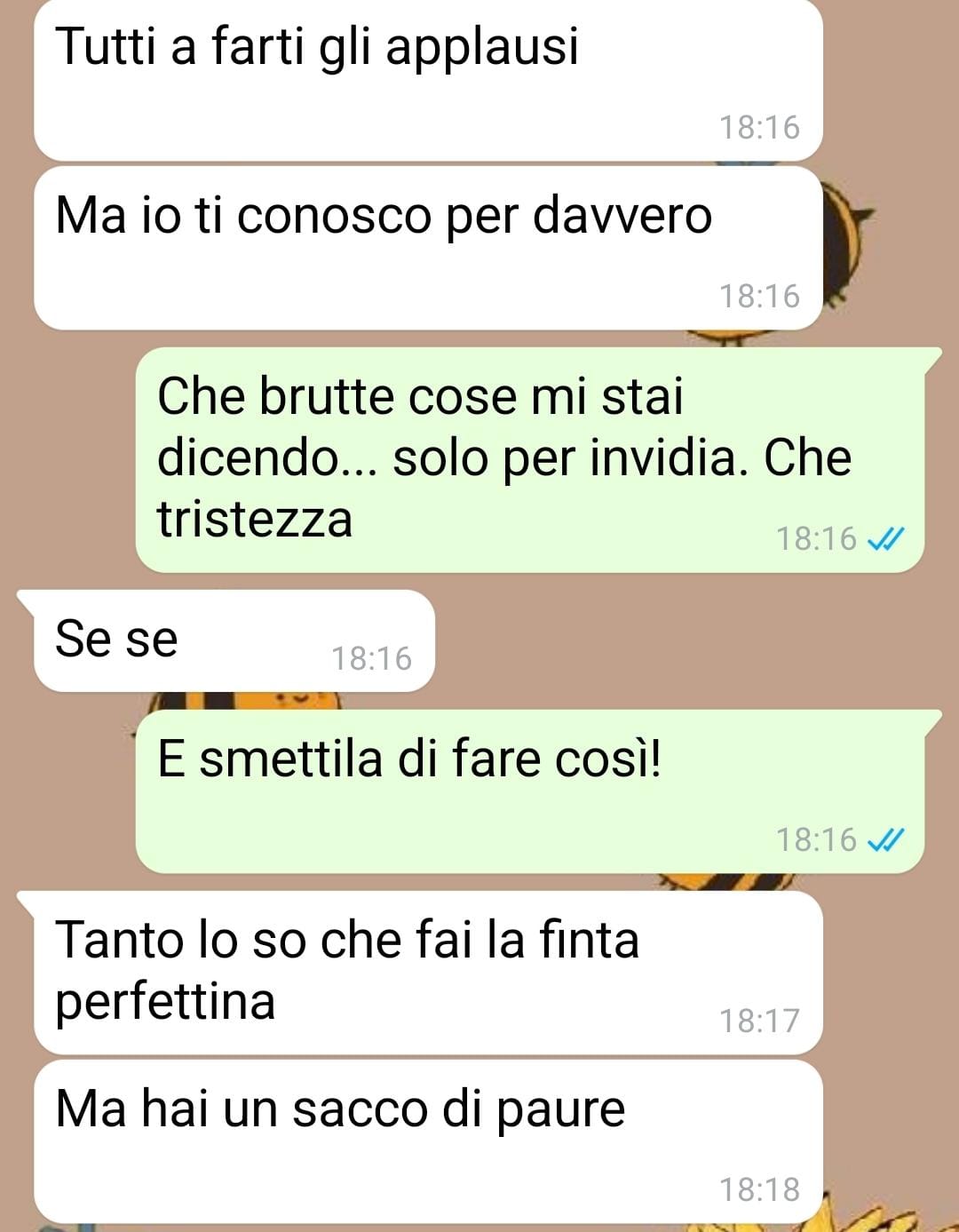The width and height of the screenshot is (959, 1232).
Task: Tap the 18:16 timestamp on 'Ma io ti conosco'
Action: (x=759, y=296)
